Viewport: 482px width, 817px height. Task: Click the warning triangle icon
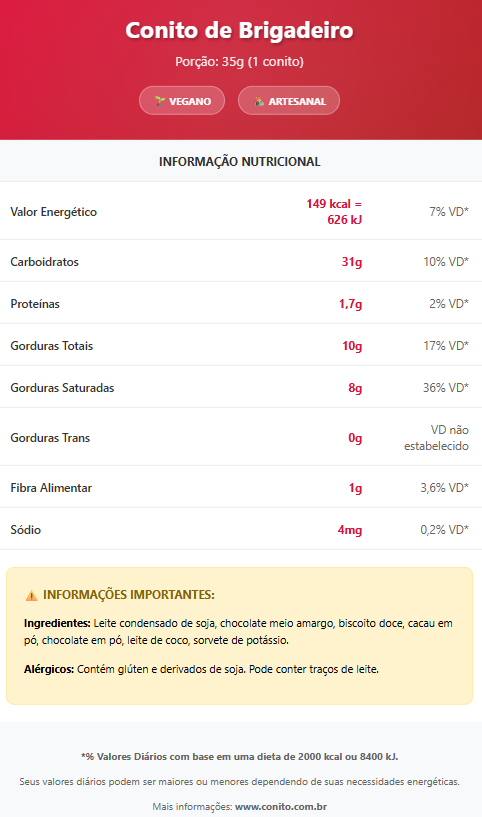coord(31,595)
